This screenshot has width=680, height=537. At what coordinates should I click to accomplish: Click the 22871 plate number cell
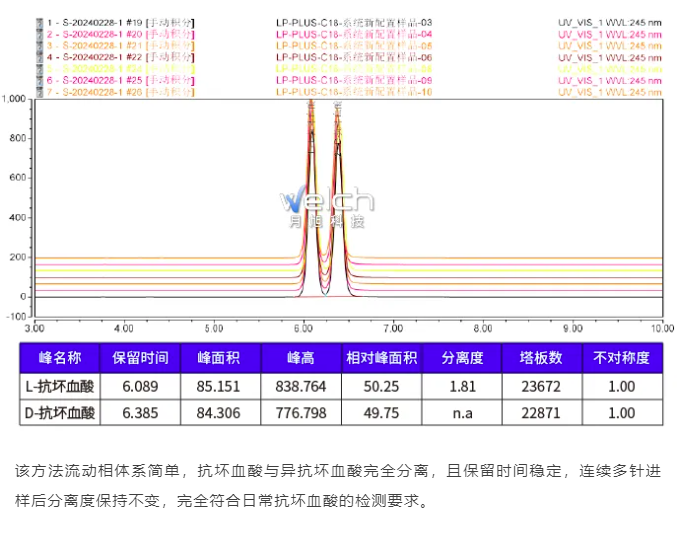tap(541, 412)
